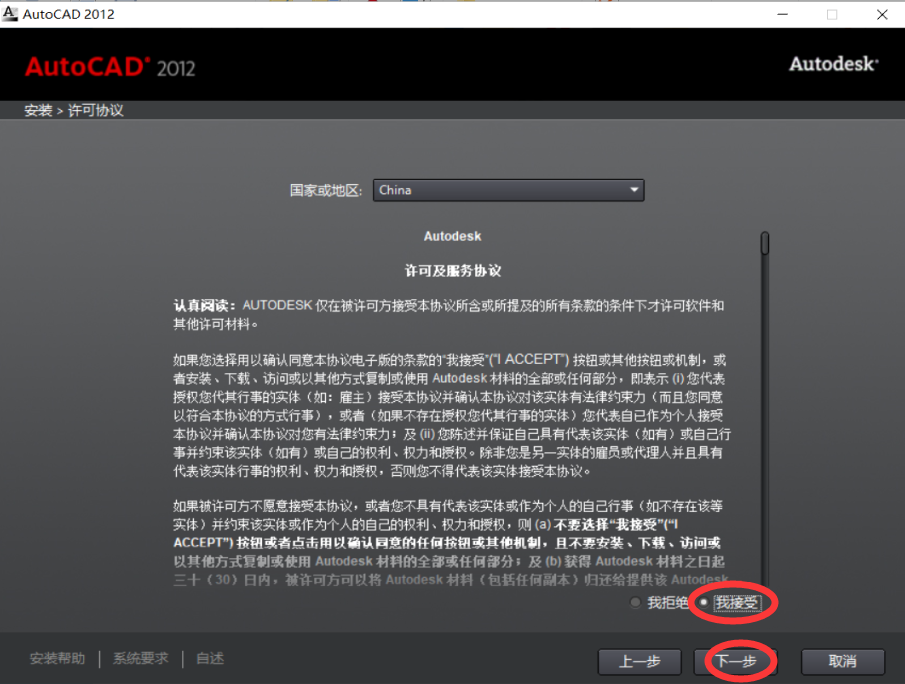Select the 我拒绝 (I Reject) radio button
The height and width of the screenshot is (684, 905).
point(635,602)
